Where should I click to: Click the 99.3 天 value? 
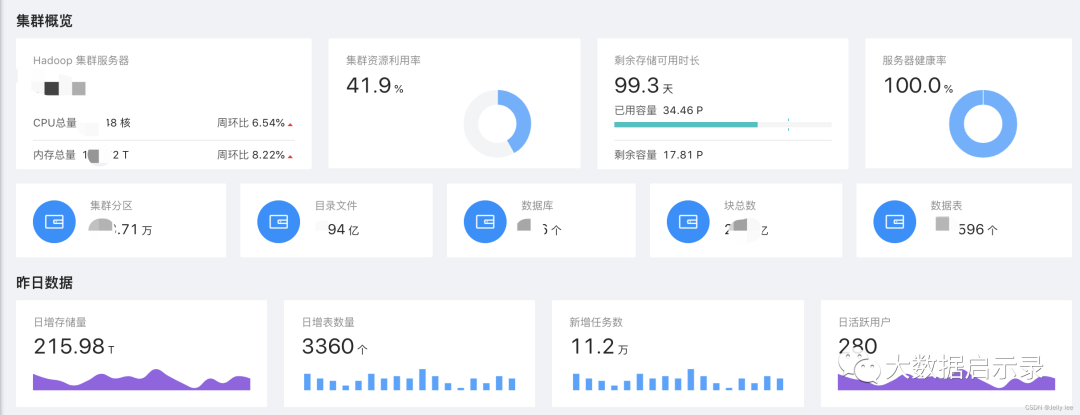click(x=643, y=86)
